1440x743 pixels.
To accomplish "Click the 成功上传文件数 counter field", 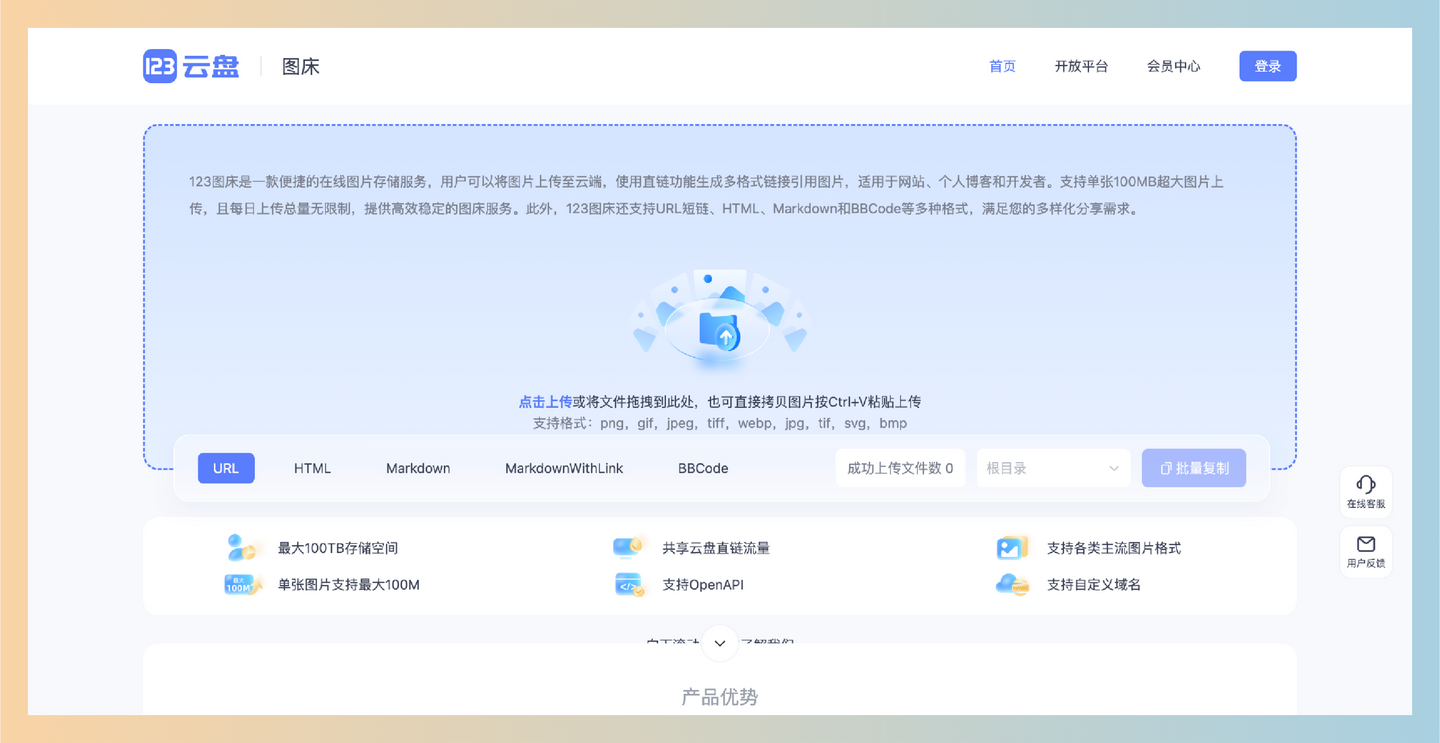I will coord(900,467).
